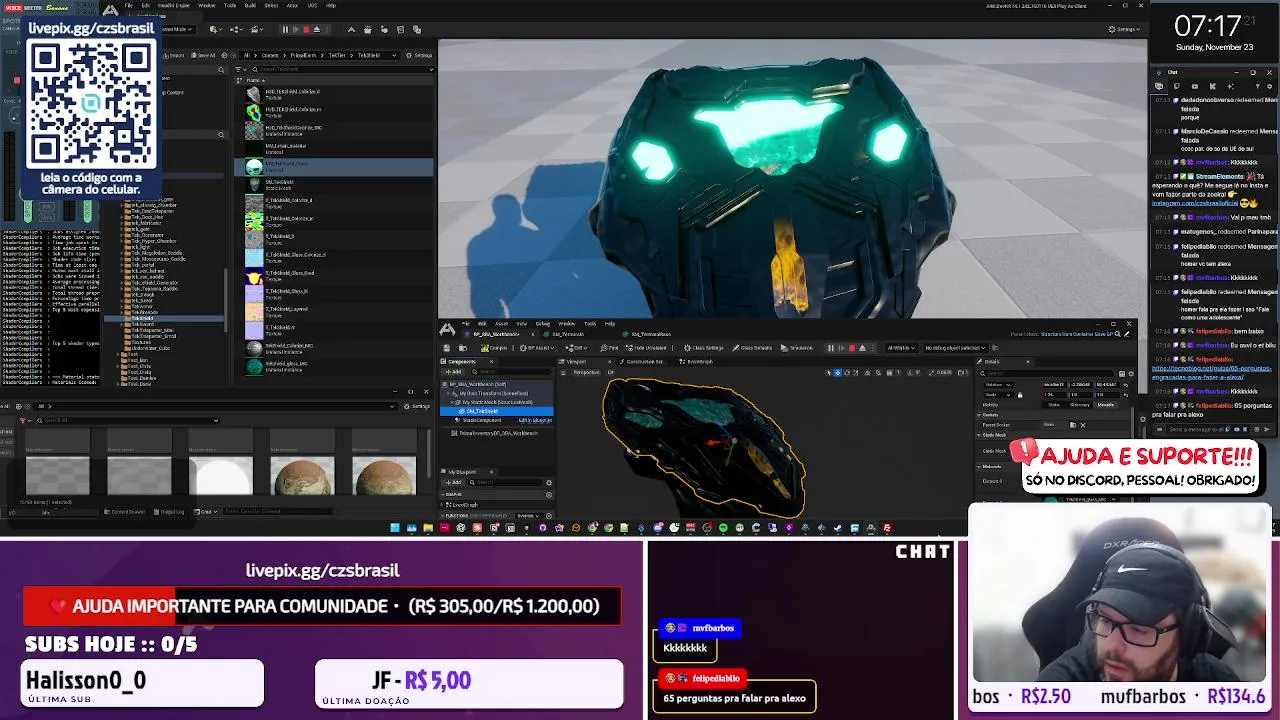Click Spotify icon in Windows taskbar
1280x720 pixels.
pyautogui.click(x=723, y=527)
